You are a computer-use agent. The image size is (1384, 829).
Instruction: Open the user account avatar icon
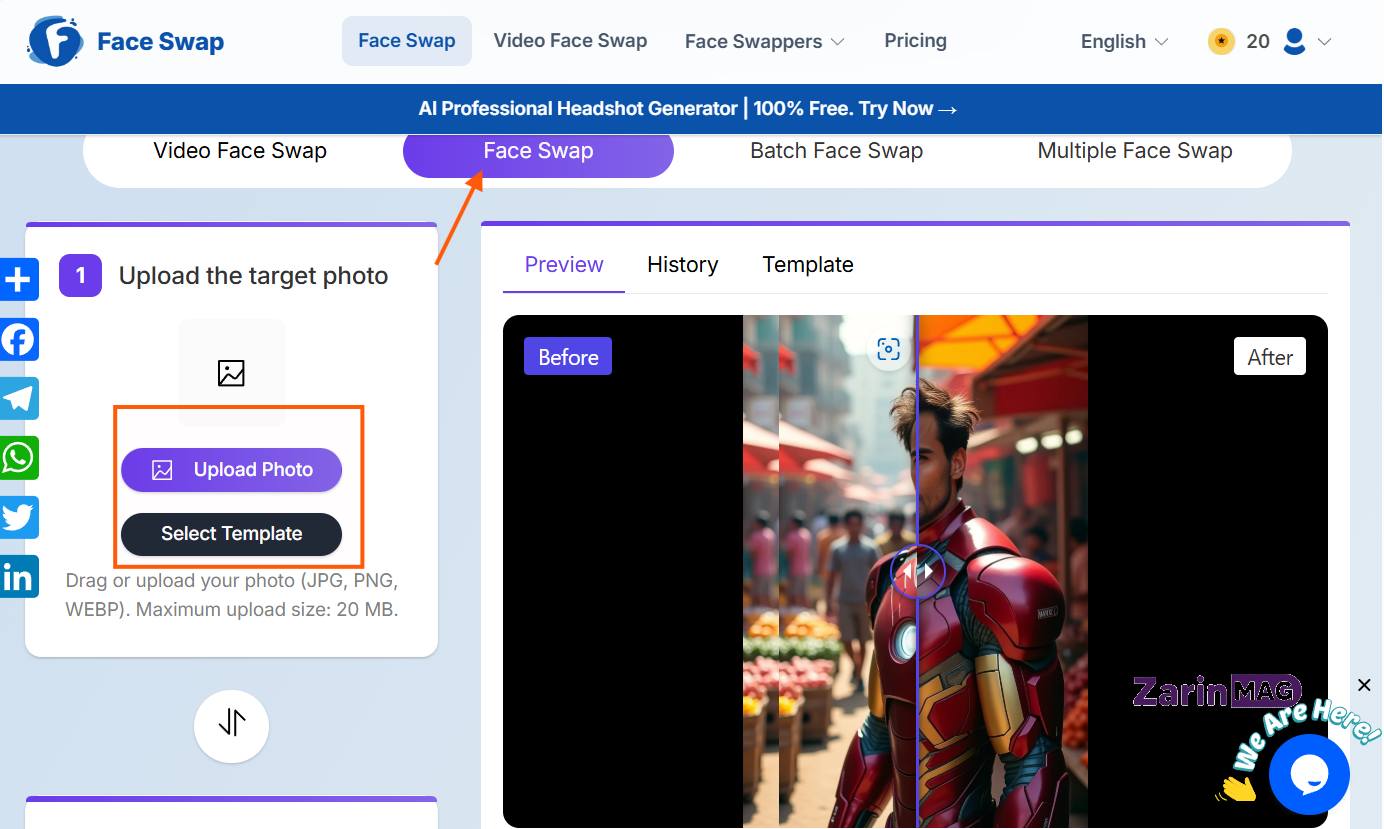click(1294, 41)
